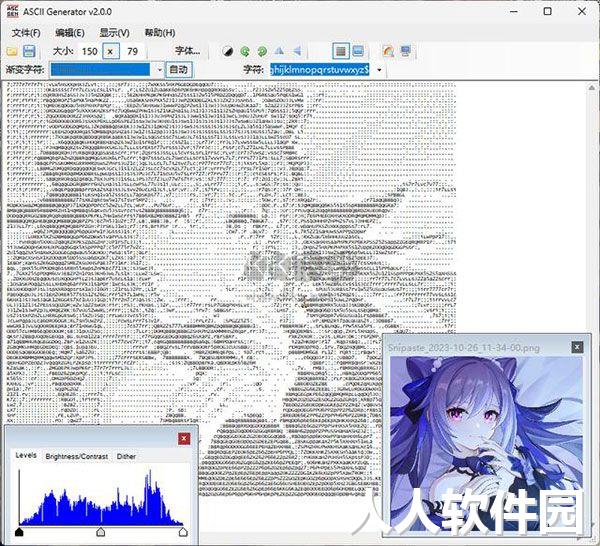
Task: Switch to the Brightness/Contrast tab
Action: click(x=77, y=456)
